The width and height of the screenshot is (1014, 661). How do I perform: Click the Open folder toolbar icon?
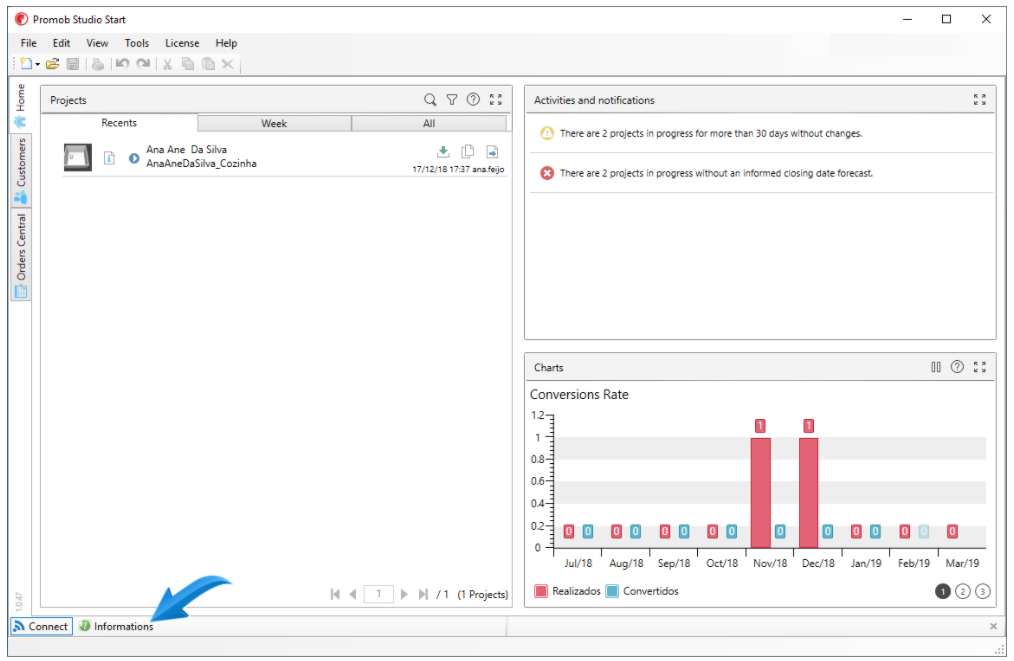52,63
